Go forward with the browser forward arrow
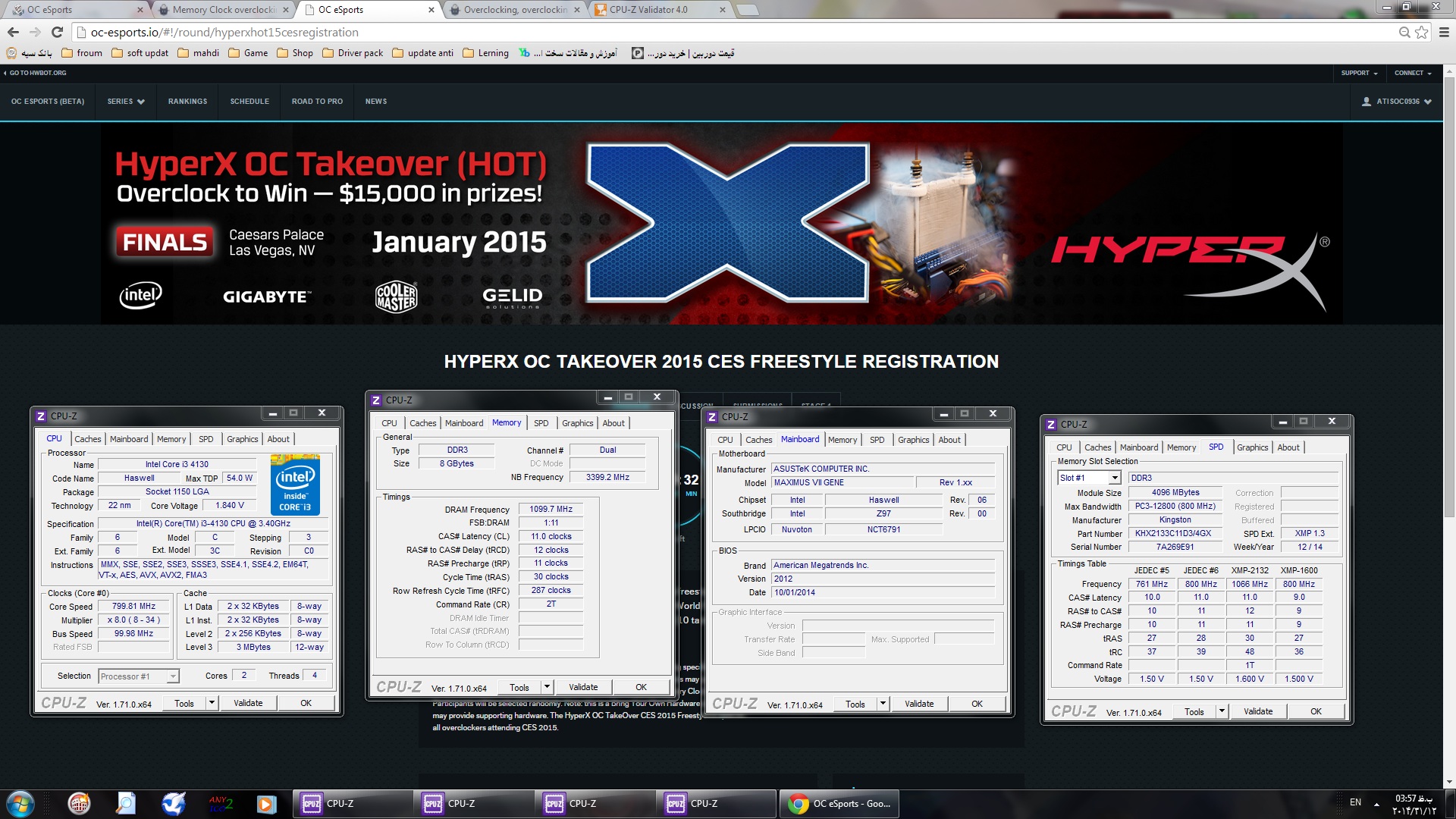Image resolution: width=1456 pixels, height=819 pixels. click(x=35, y=32)
